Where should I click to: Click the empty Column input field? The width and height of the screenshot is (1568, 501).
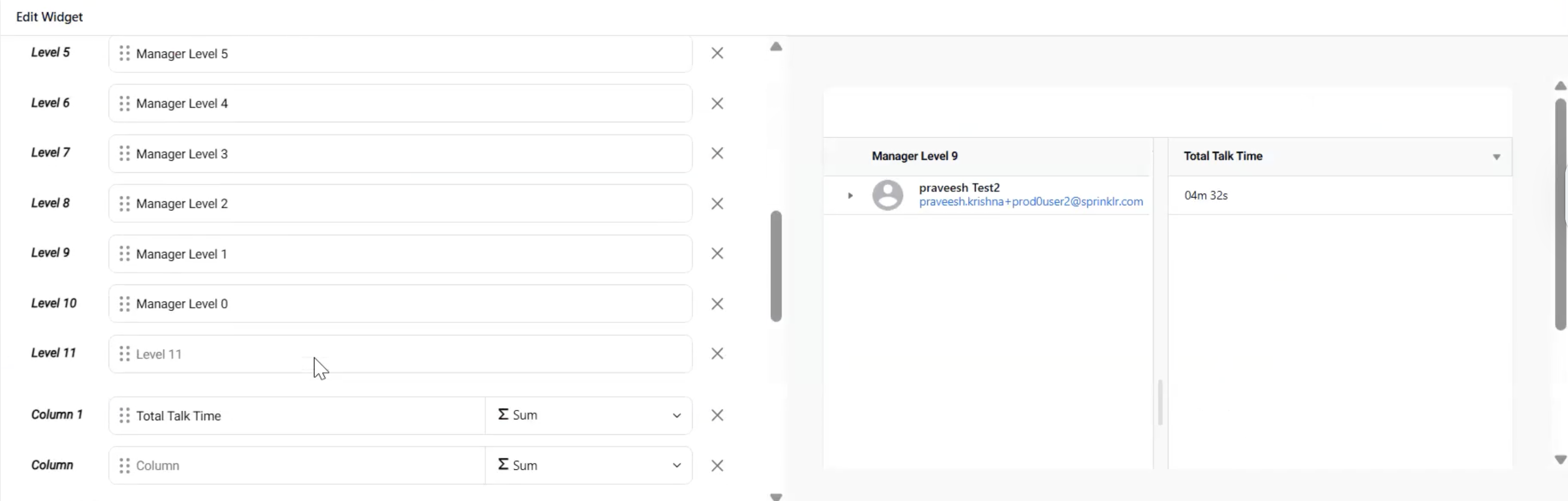click(297, 466)
